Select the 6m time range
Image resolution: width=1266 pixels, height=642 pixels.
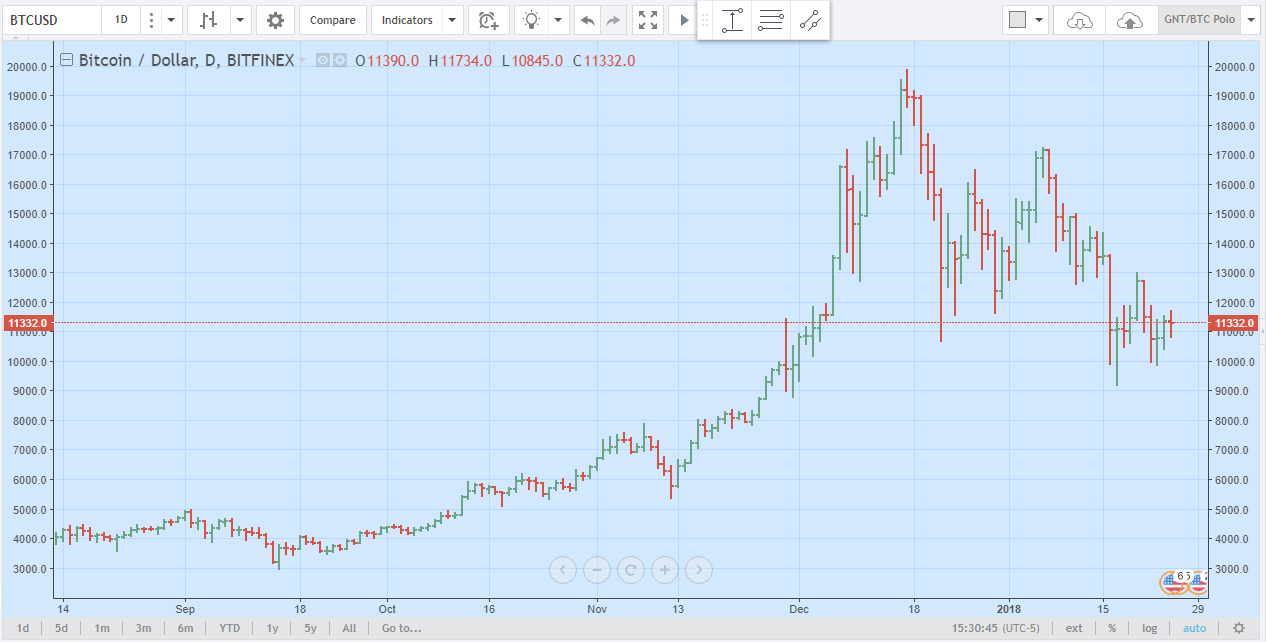click(x=185, y=628)
